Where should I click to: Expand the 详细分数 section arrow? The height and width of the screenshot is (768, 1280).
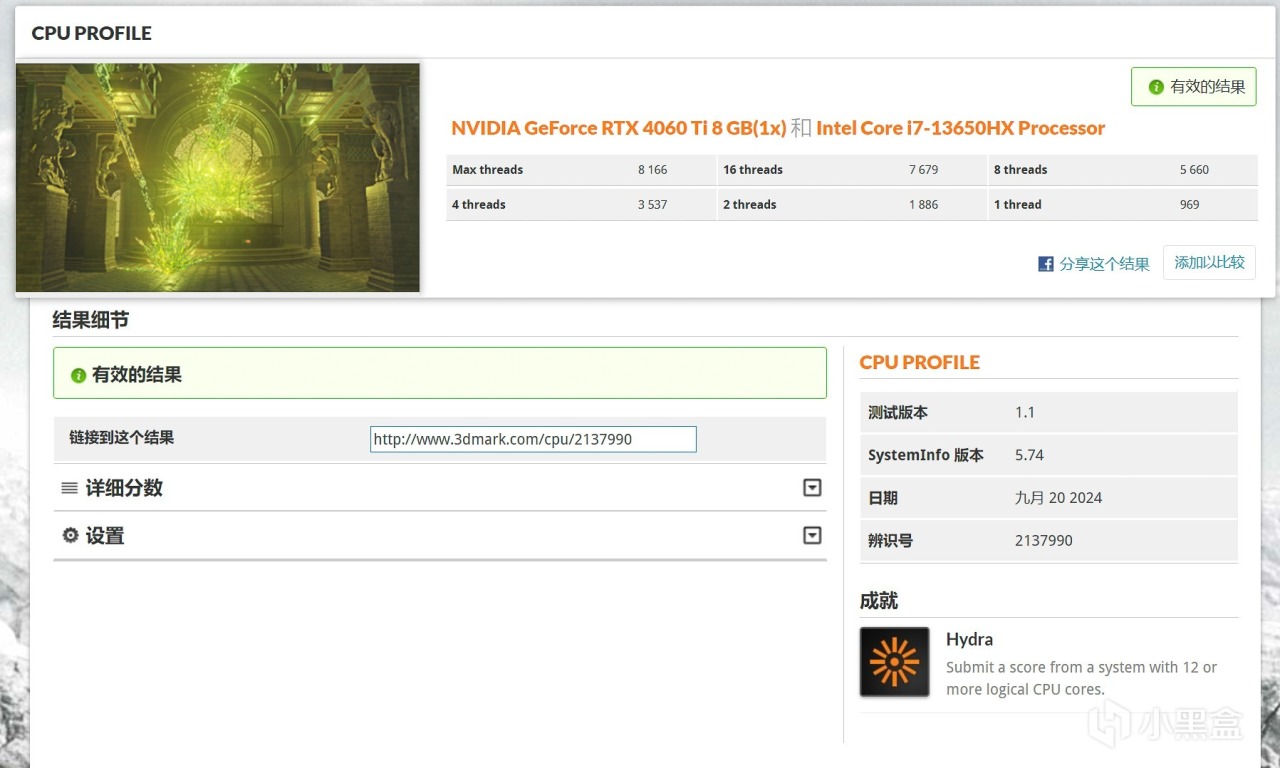tap(812, 487)
